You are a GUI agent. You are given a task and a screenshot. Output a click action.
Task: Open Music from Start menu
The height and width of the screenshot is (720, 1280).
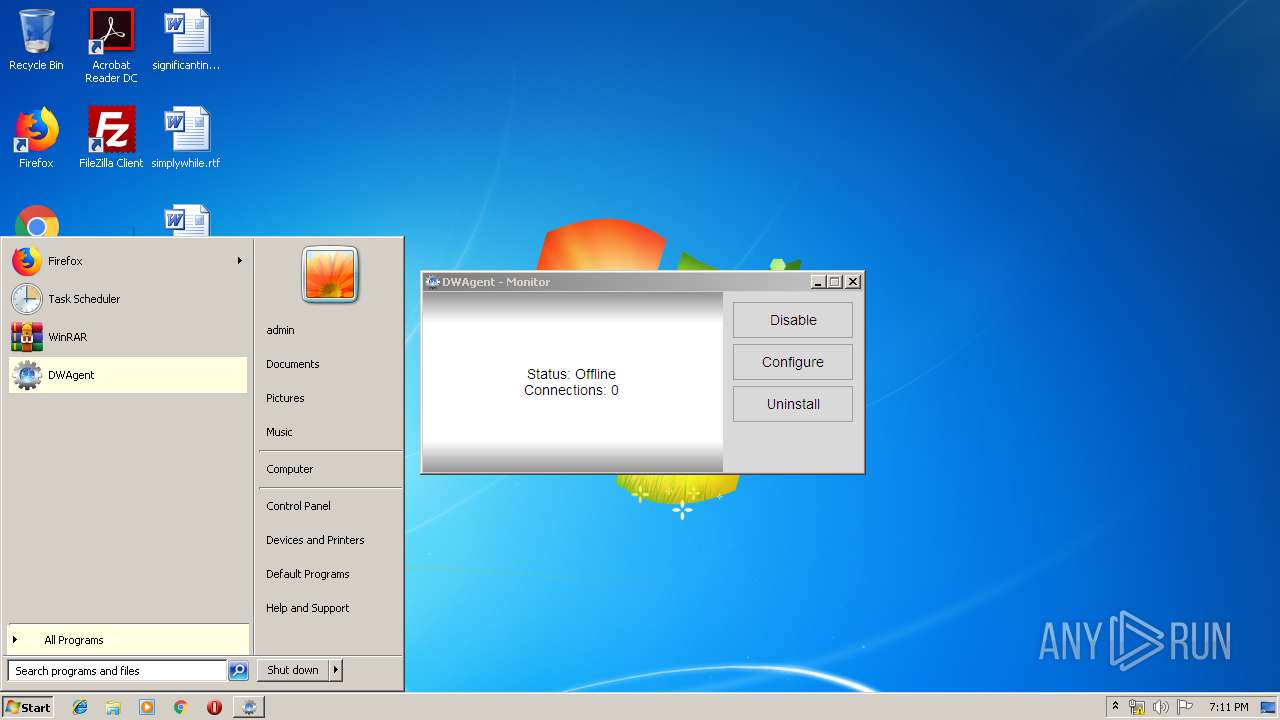pyautogui.click(x=279, y=432)
